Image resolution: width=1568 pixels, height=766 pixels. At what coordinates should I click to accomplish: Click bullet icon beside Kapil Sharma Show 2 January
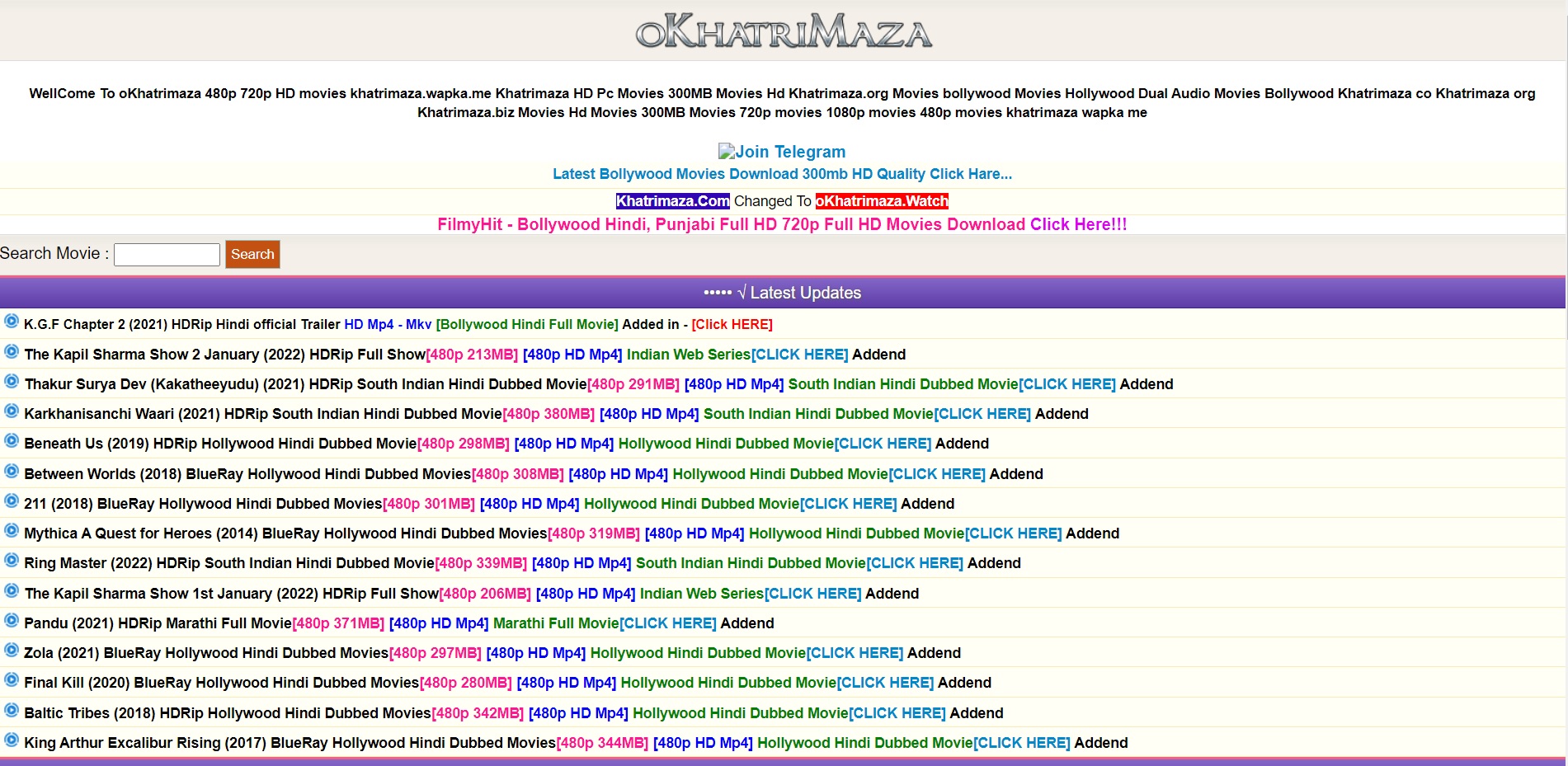click(12, 351)
